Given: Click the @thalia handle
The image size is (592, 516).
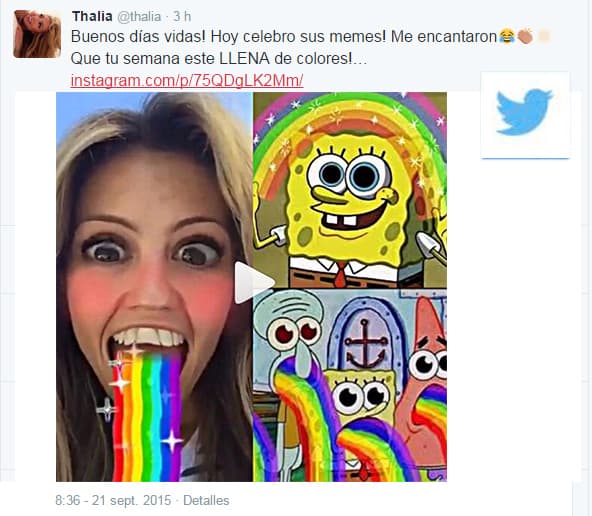Looking at the screenshot, I should [139, 17].
